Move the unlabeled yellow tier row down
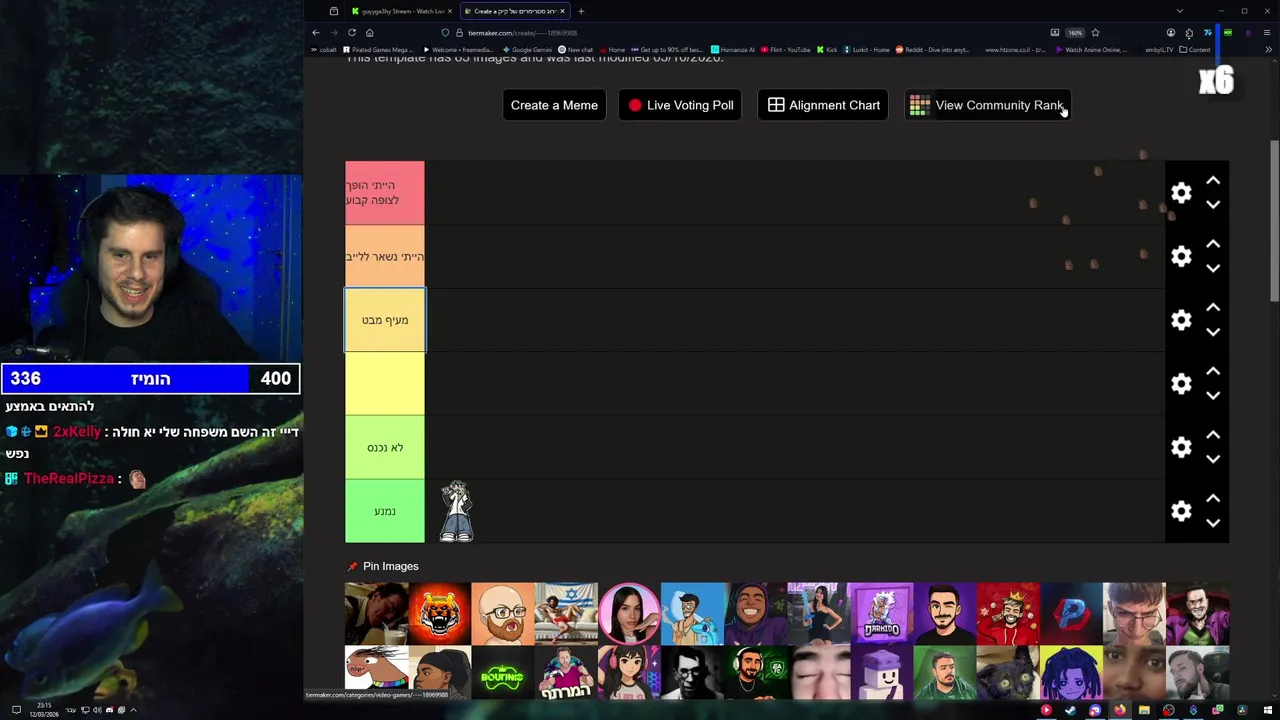The width and height of the screenshot is (1280, 720). pos(1213,396)
